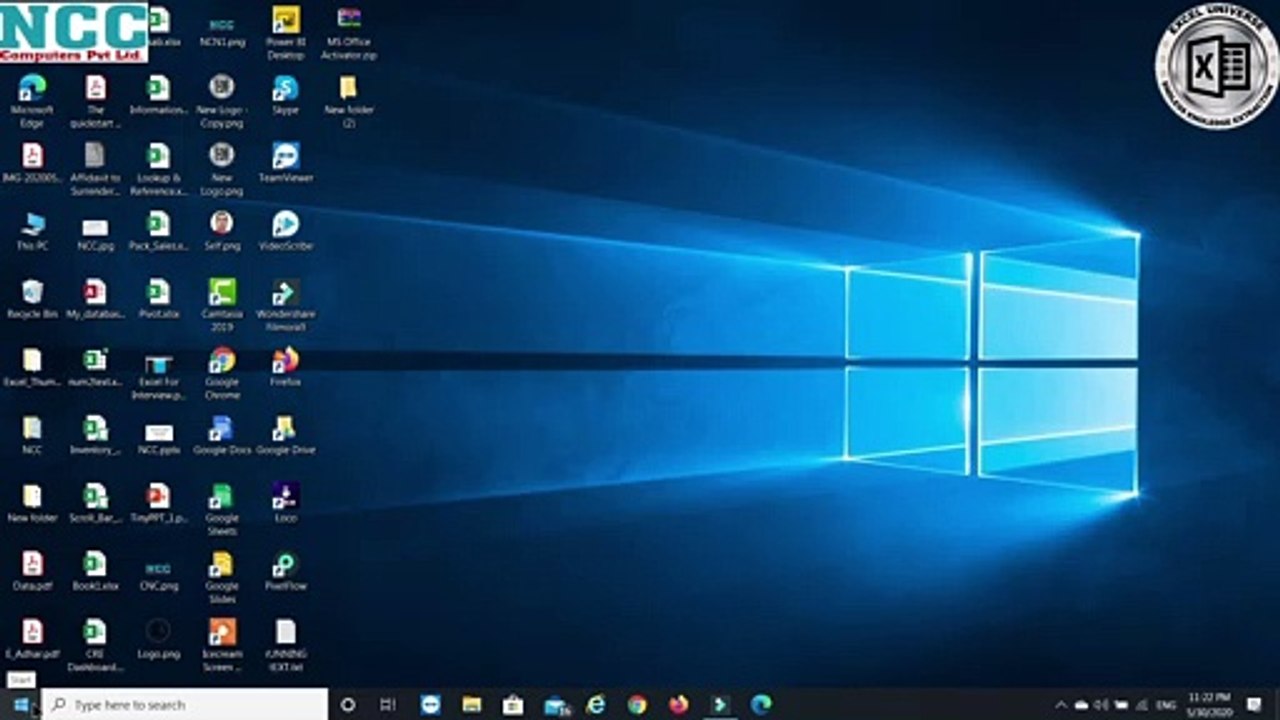The height and width of the screenshot is (720, 1280).
Task: Launch PixelFlow from the desktop
Action: 285,571
